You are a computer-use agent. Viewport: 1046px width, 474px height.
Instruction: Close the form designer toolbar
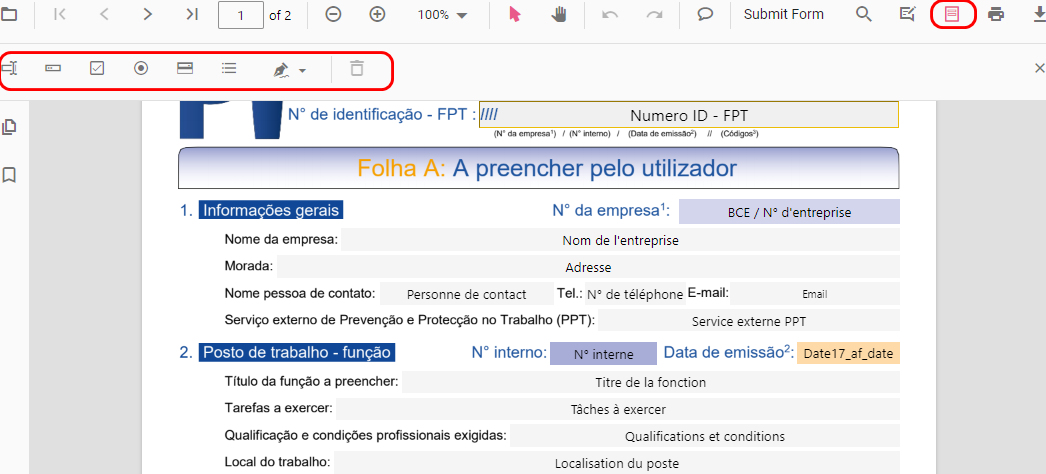click(x=1039, y=68)
